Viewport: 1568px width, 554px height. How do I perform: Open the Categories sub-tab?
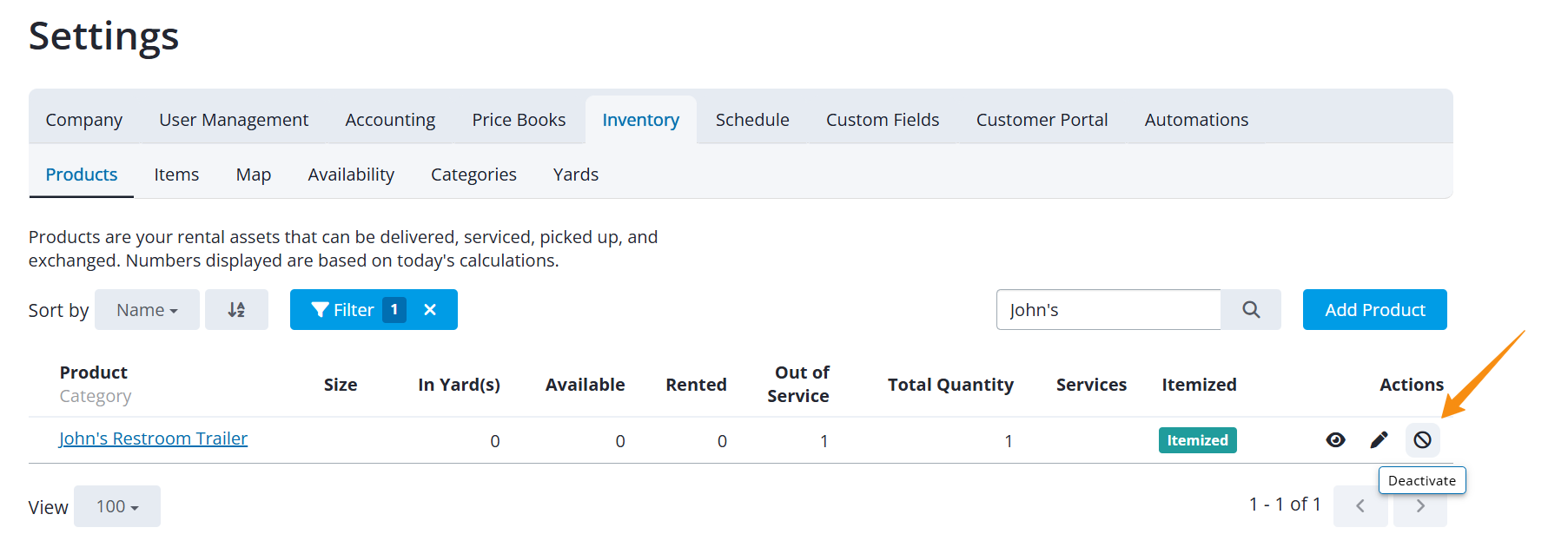click(x=473, y=175)
